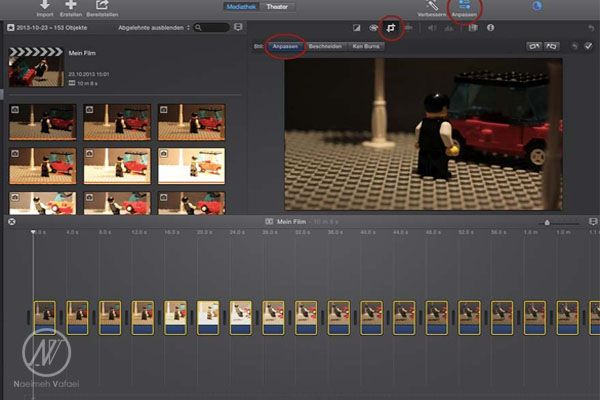The width and height of the screenshot is (600, 400).
Task: Choose the Anpassen crop style
Action: pyautogui.click(x=285, y=46)
